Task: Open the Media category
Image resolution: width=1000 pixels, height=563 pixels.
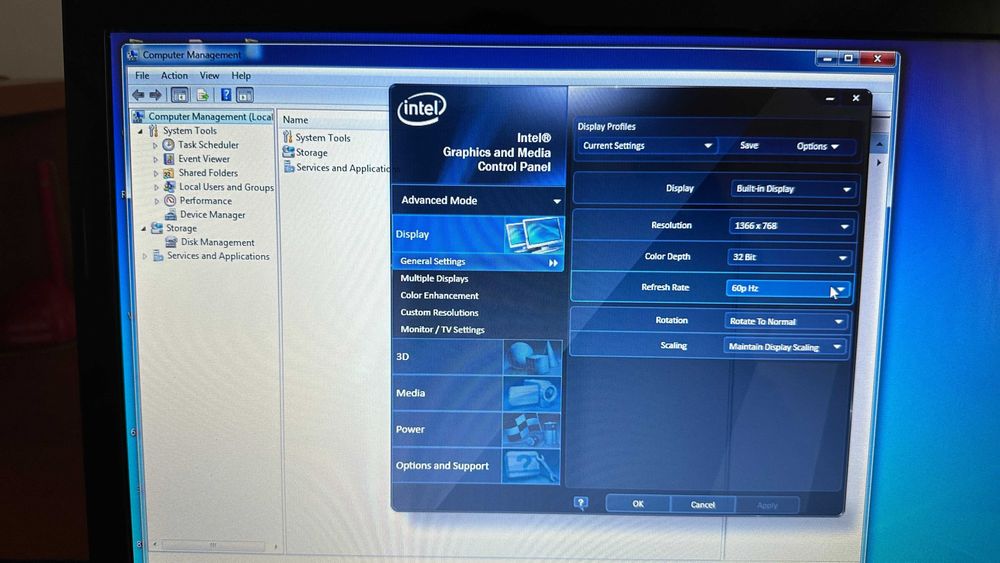Action: coord(477,393)
